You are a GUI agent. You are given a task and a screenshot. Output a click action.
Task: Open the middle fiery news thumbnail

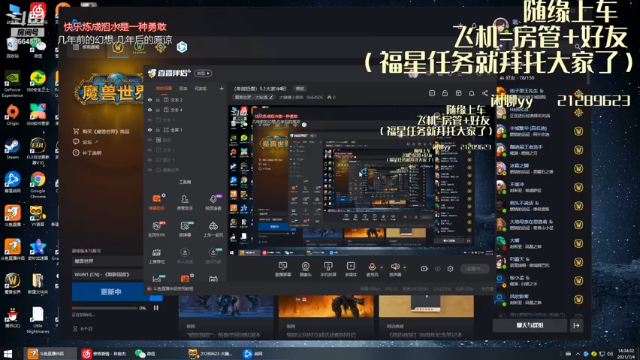[x=326, y=306]
